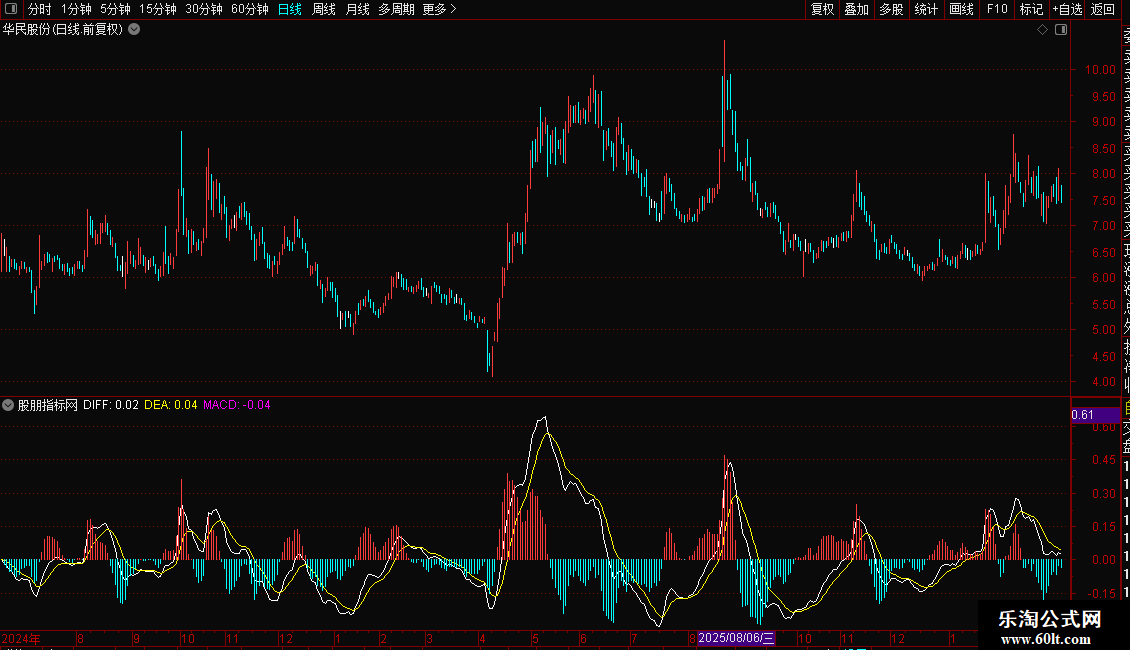Click the diamond icon above price axis
The image size is (1130, 650).
pos(1042,30)
